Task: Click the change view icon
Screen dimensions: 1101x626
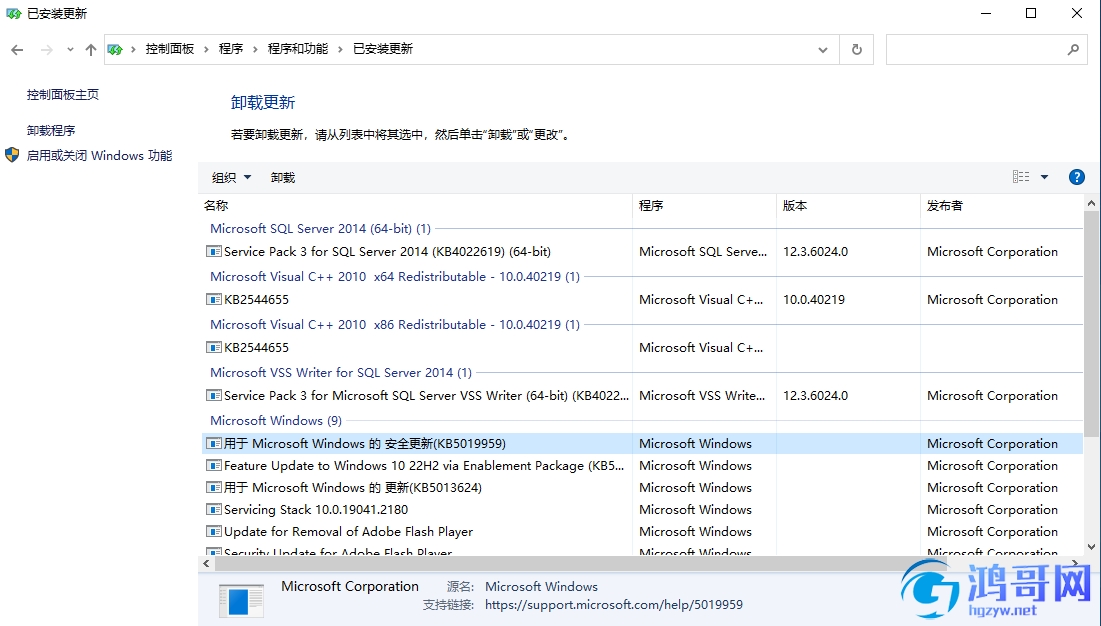Action: 1021,177
